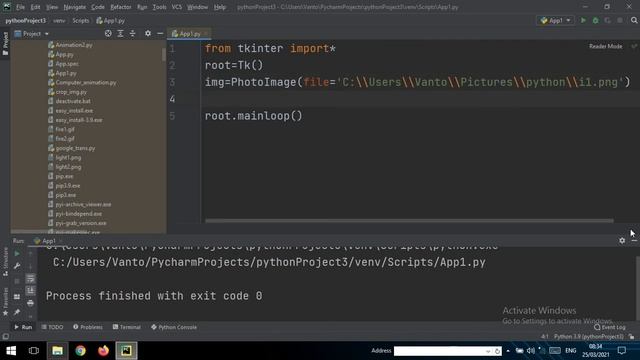Open File Explorer from taskbar

tap(57, 351)
